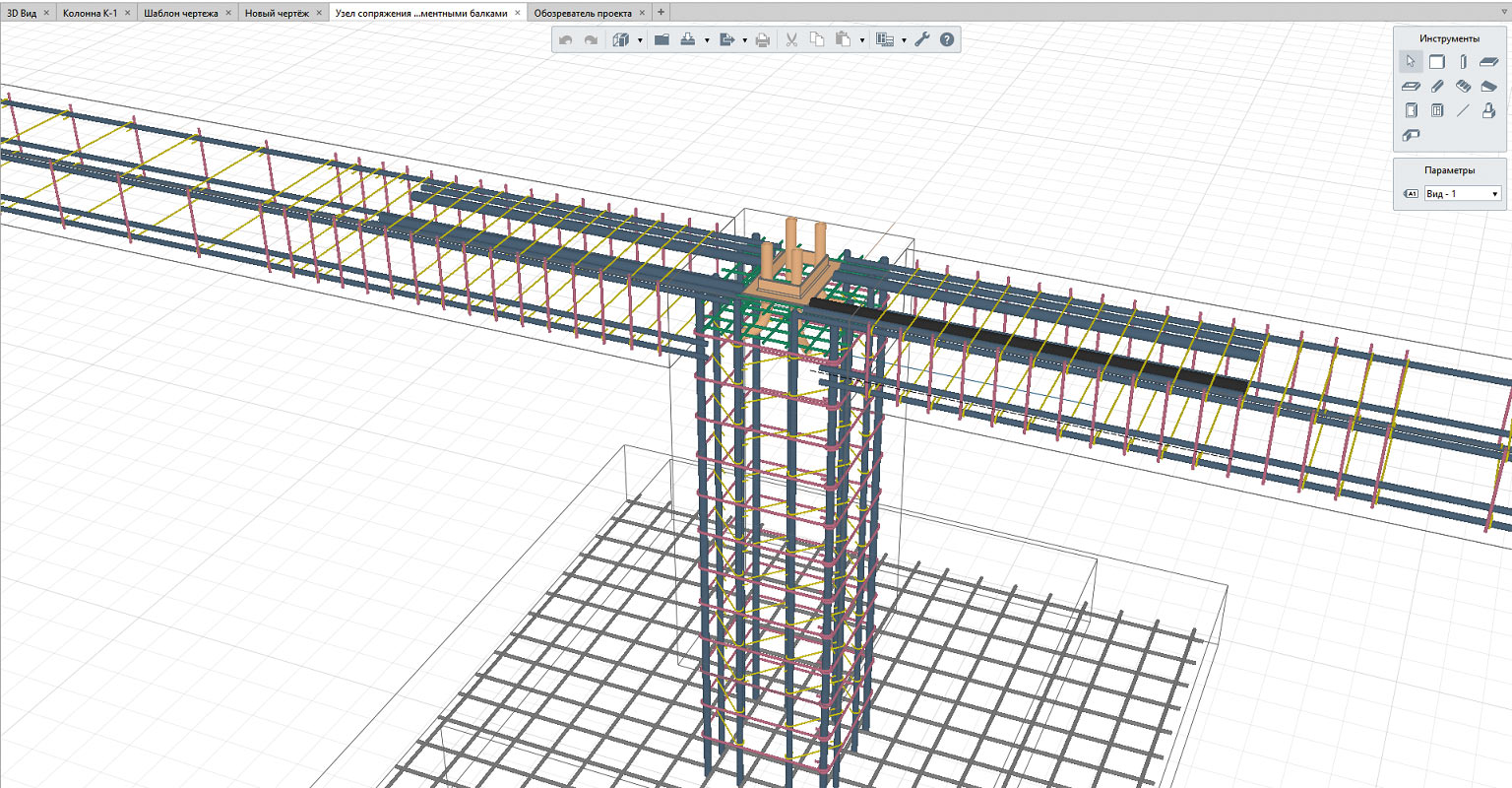
Task: Click the Инструменты panel title
Action: tap(1449, 38)
